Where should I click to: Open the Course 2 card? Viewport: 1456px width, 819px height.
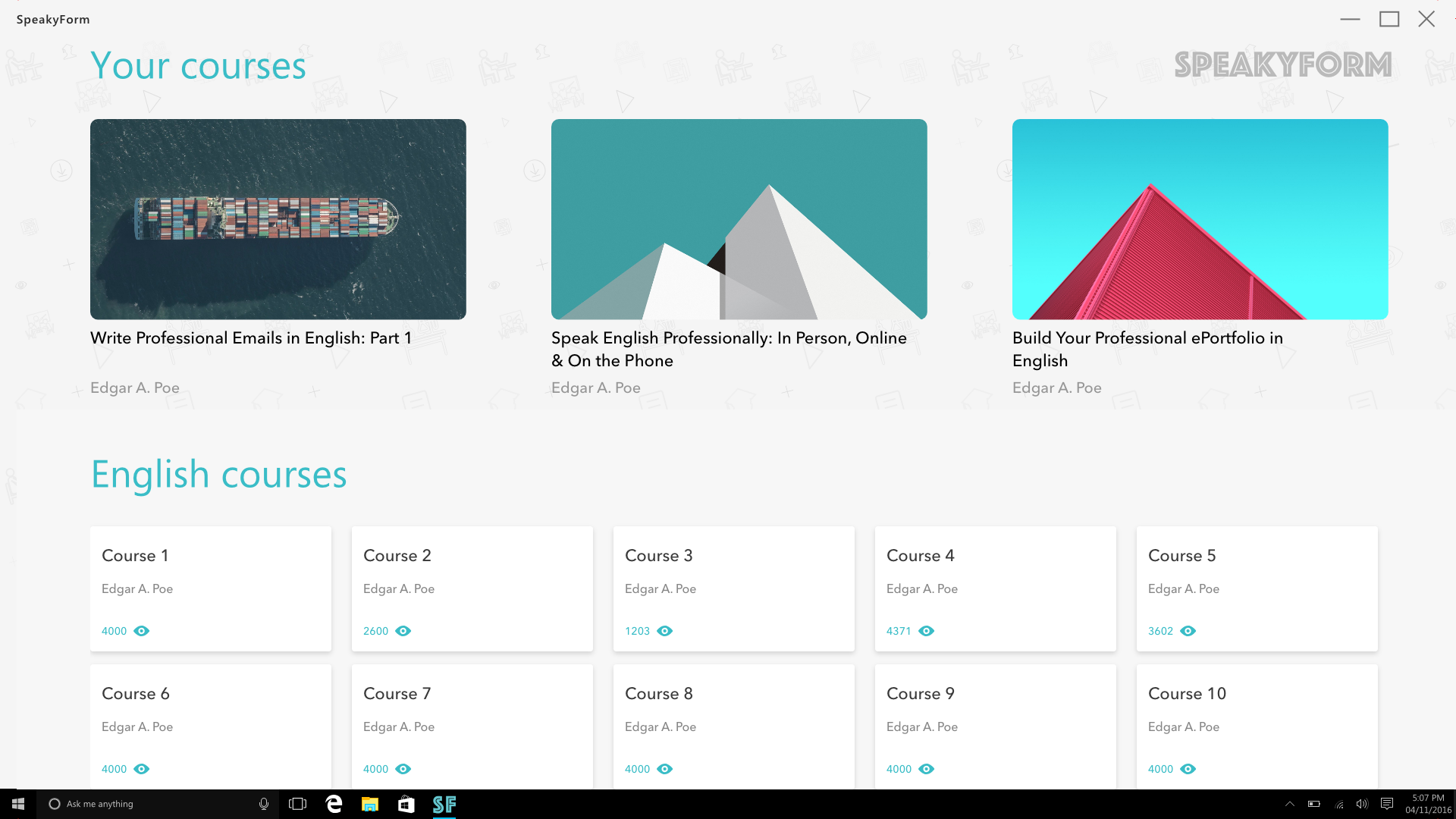pos(472,588)
